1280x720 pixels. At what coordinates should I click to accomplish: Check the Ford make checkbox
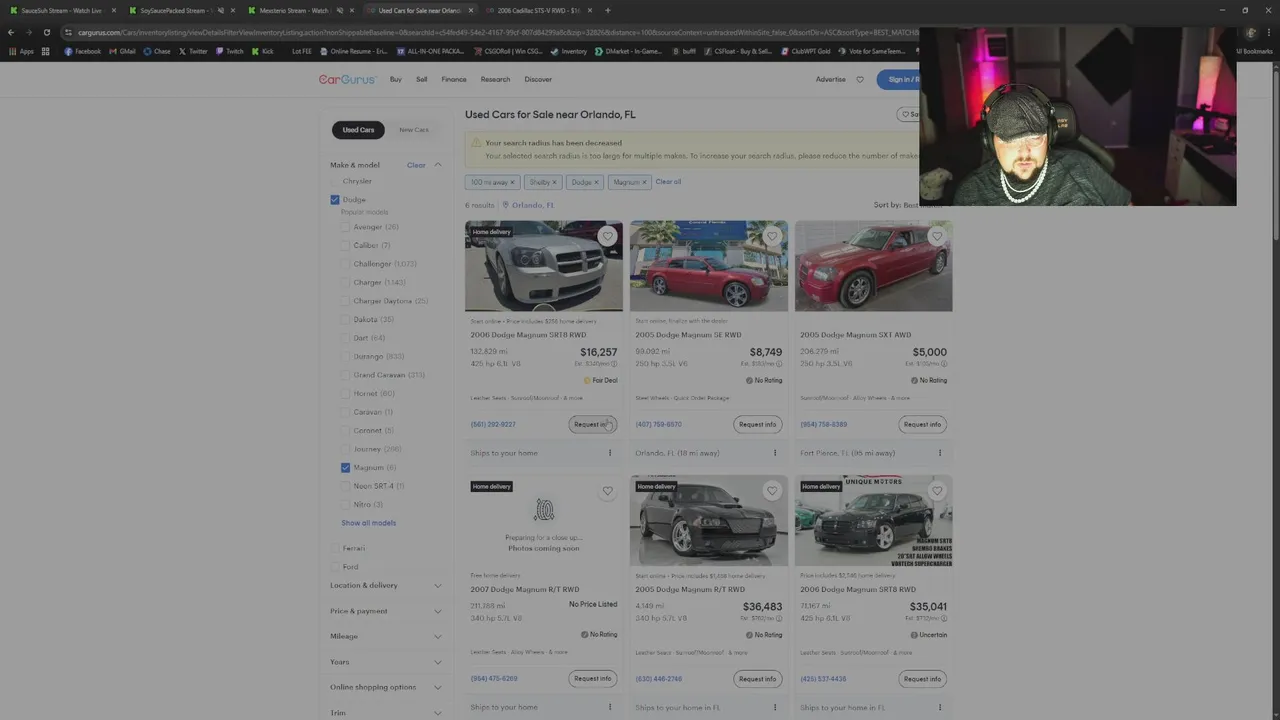point(335,567)
